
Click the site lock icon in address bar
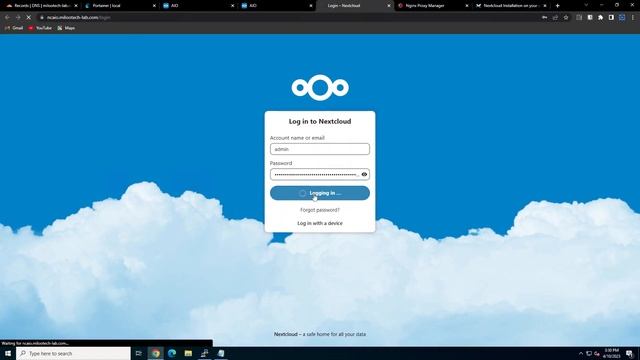click(x=42, y=18)
